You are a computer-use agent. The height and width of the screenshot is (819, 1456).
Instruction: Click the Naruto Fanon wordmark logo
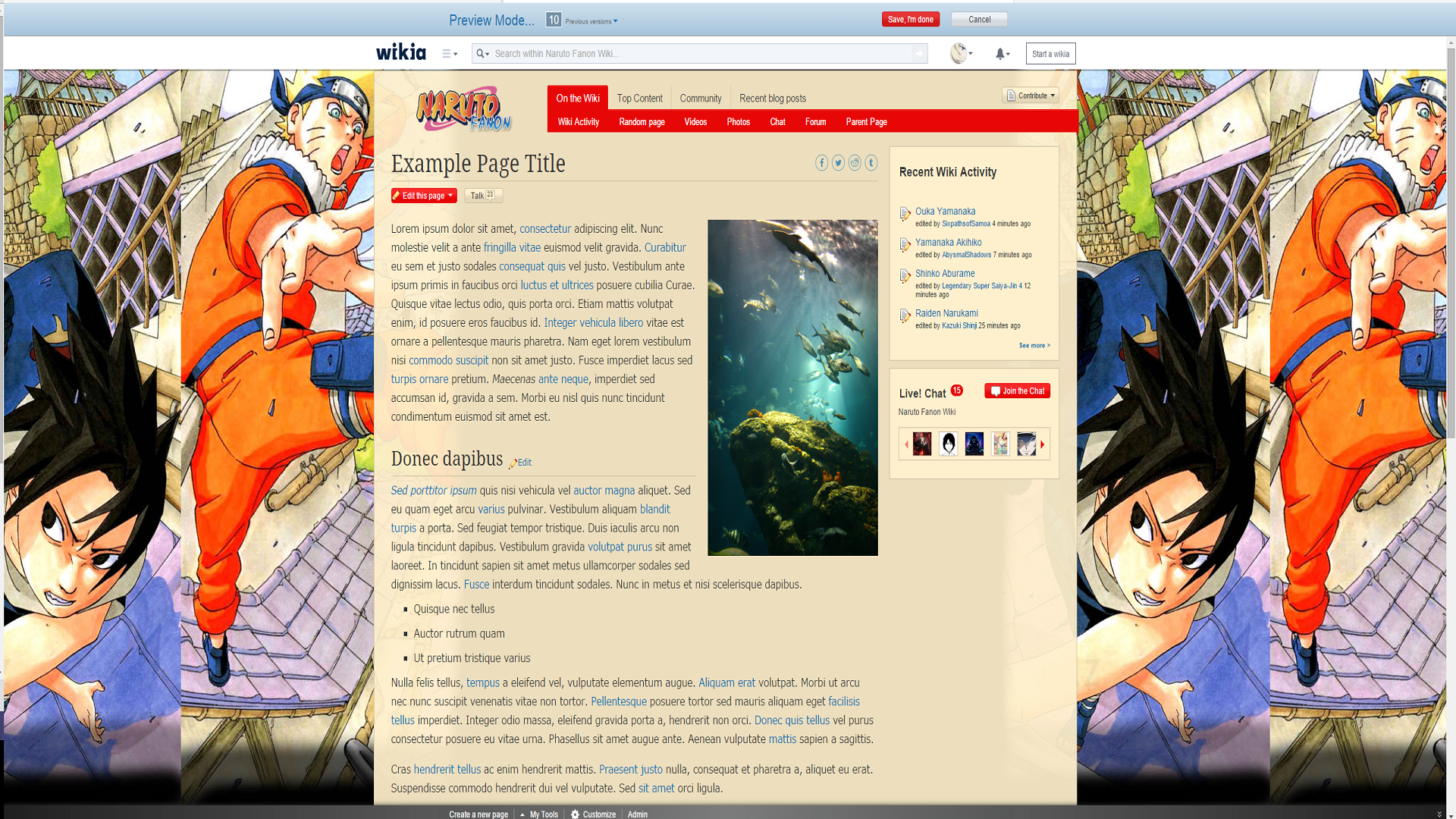click(463, 110)
